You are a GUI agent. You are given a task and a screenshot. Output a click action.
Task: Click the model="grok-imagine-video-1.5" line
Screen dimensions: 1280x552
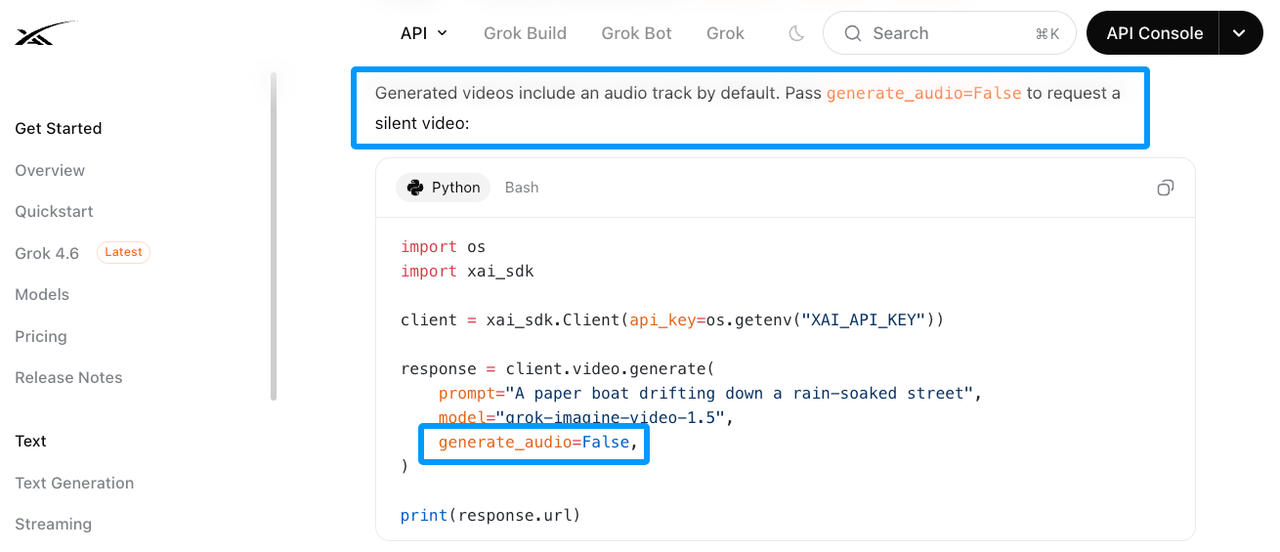click(x=586, y=418)
